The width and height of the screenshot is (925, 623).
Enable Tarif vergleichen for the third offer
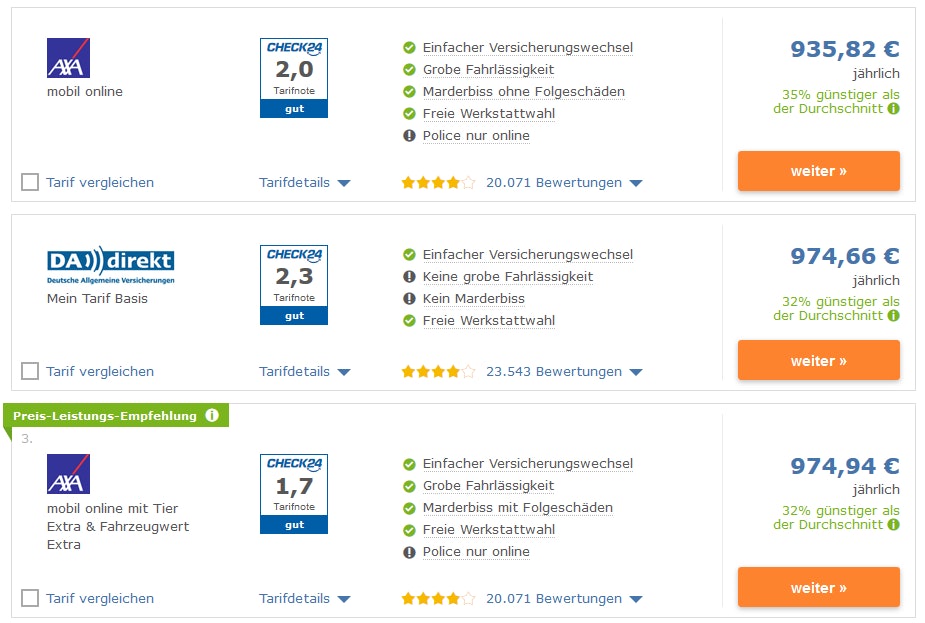(x=30, y=598)
